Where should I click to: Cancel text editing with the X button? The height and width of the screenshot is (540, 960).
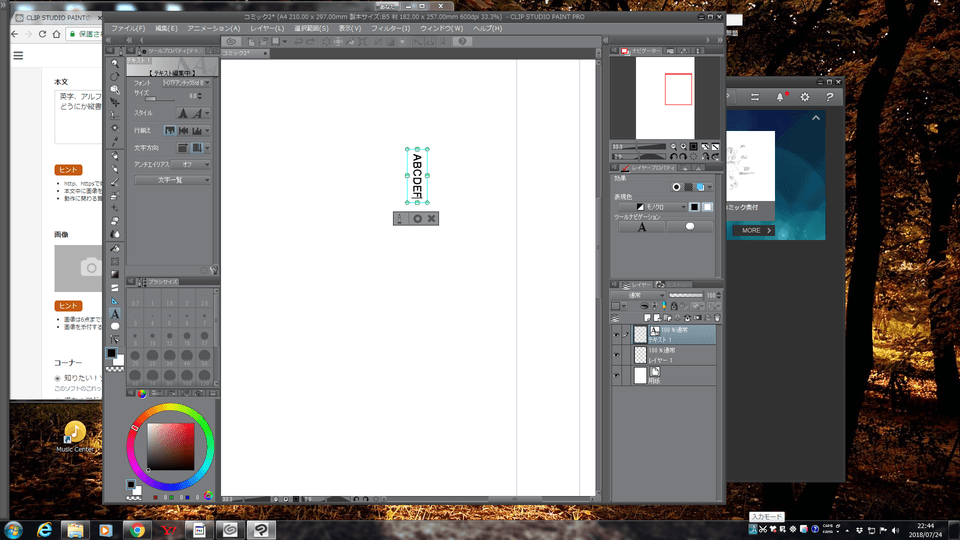431,218
